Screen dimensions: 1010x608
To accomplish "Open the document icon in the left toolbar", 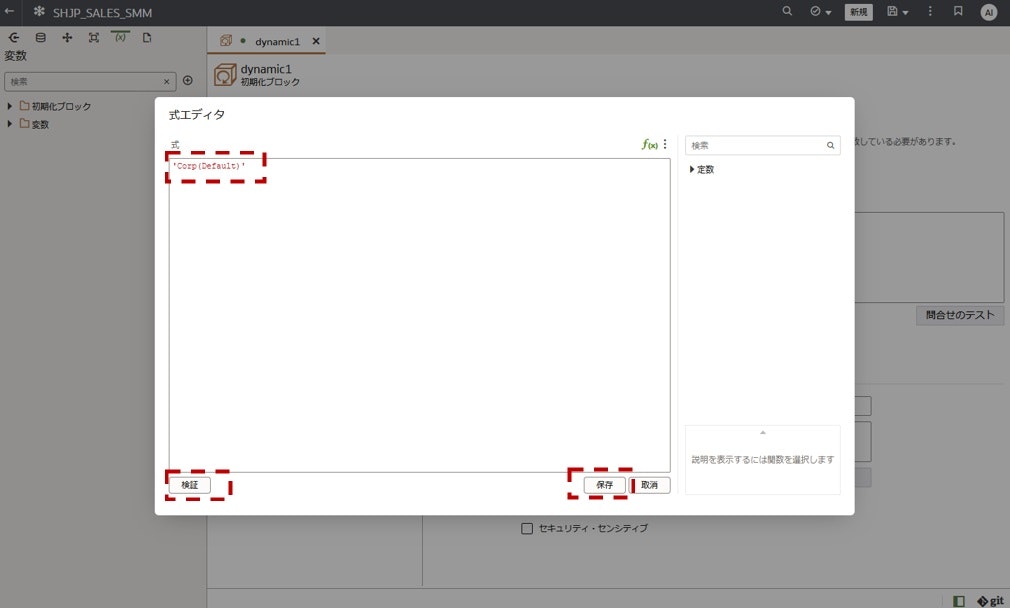I will click(147, 37).
